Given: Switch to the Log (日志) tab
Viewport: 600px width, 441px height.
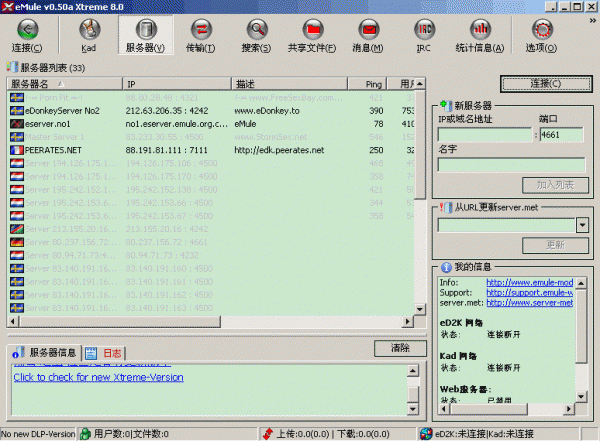Looking at the screenshot, I should (103, 353).
